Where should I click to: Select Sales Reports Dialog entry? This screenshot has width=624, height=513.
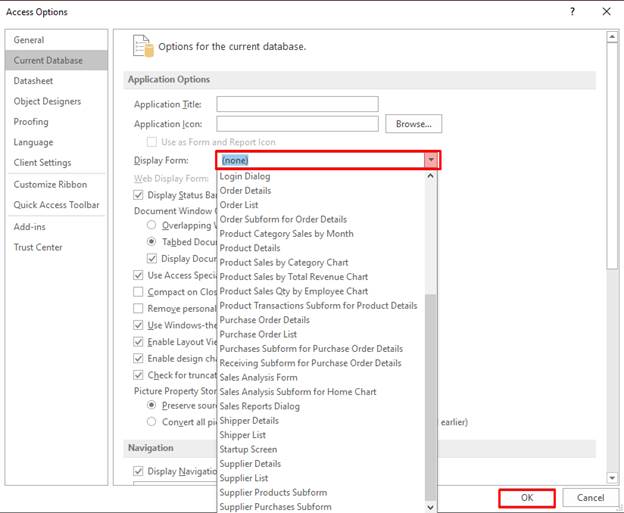point(321,406)
